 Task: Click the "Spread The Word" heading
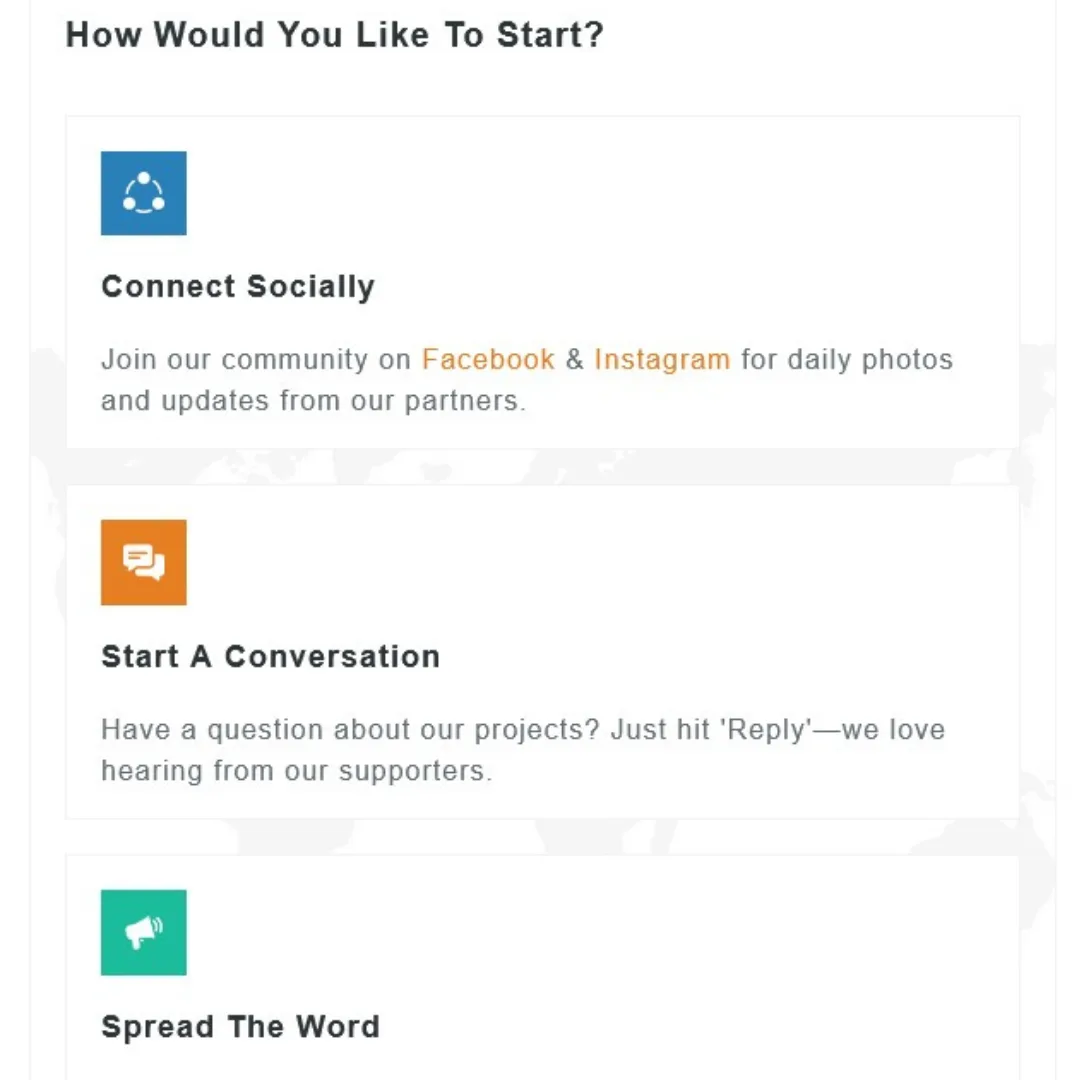[x=240, y=1027]
